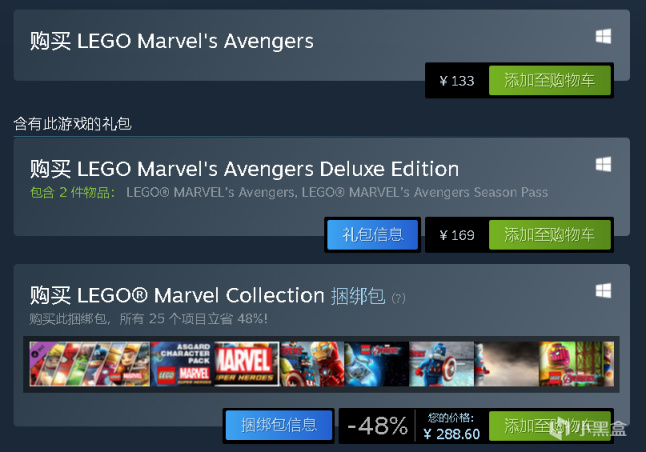
Task: Click the ¥ 169 Deluxe Edition price
Action: pyautogui.click(x=456, y=235)
